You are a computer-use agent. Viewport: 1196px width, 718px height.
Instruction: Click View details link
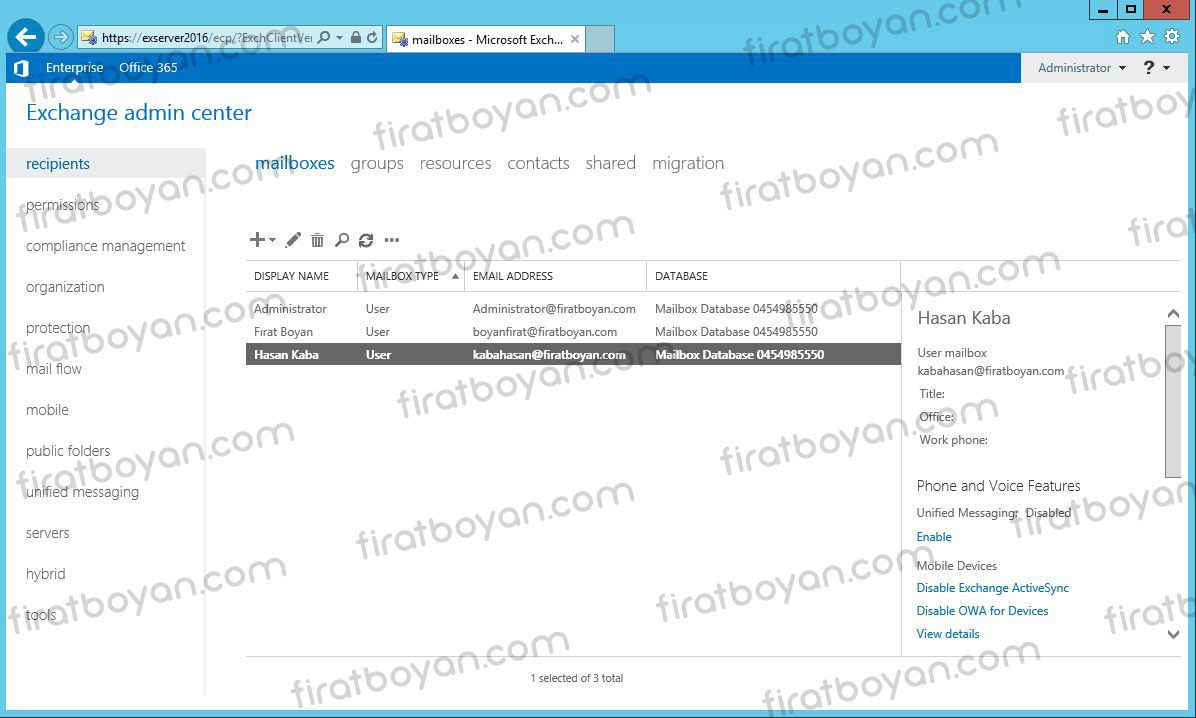pos(947,634)
